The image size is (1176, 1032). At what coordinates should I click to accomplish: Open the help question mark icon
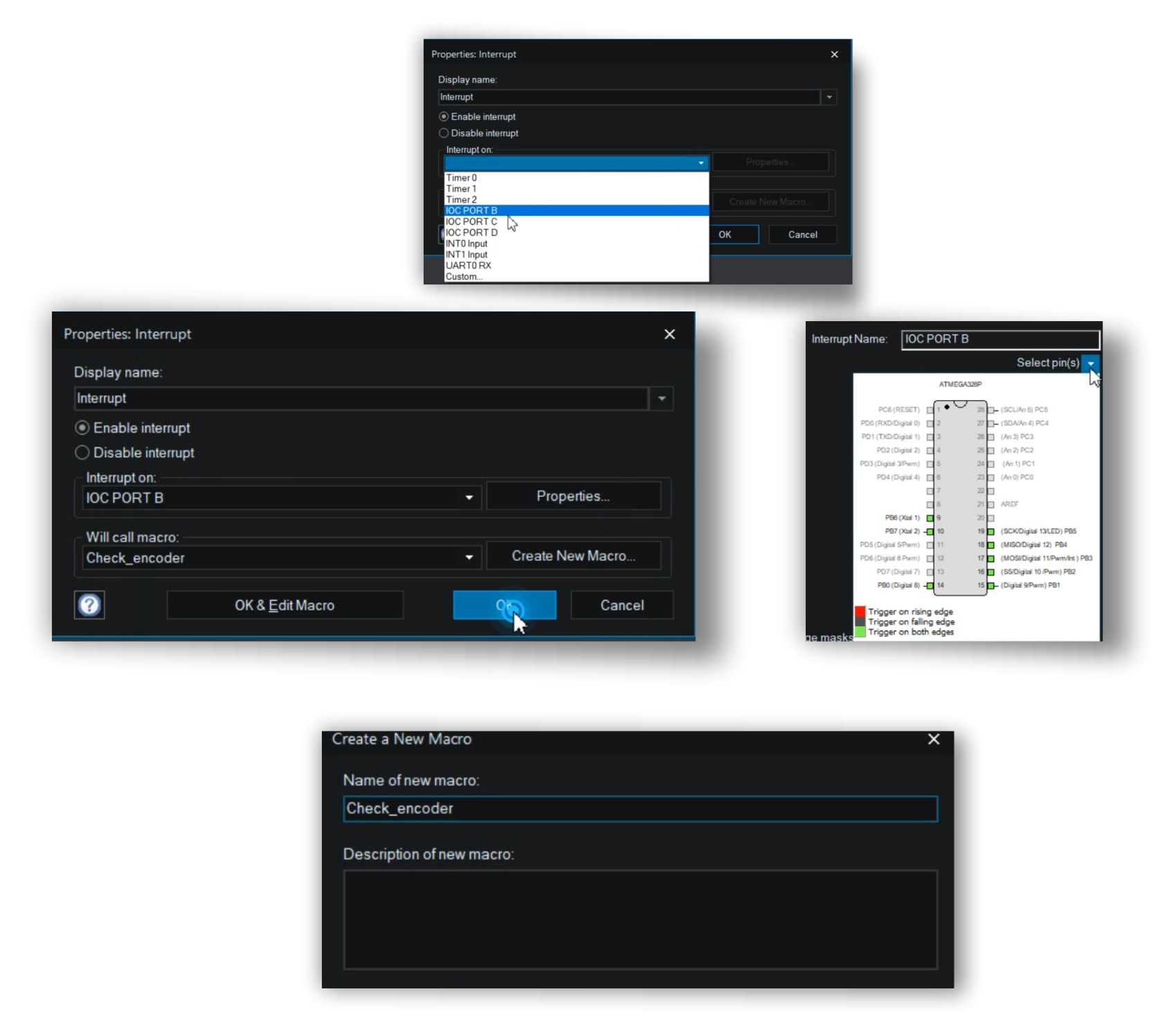pyautogui.click(x=89, y=605)
